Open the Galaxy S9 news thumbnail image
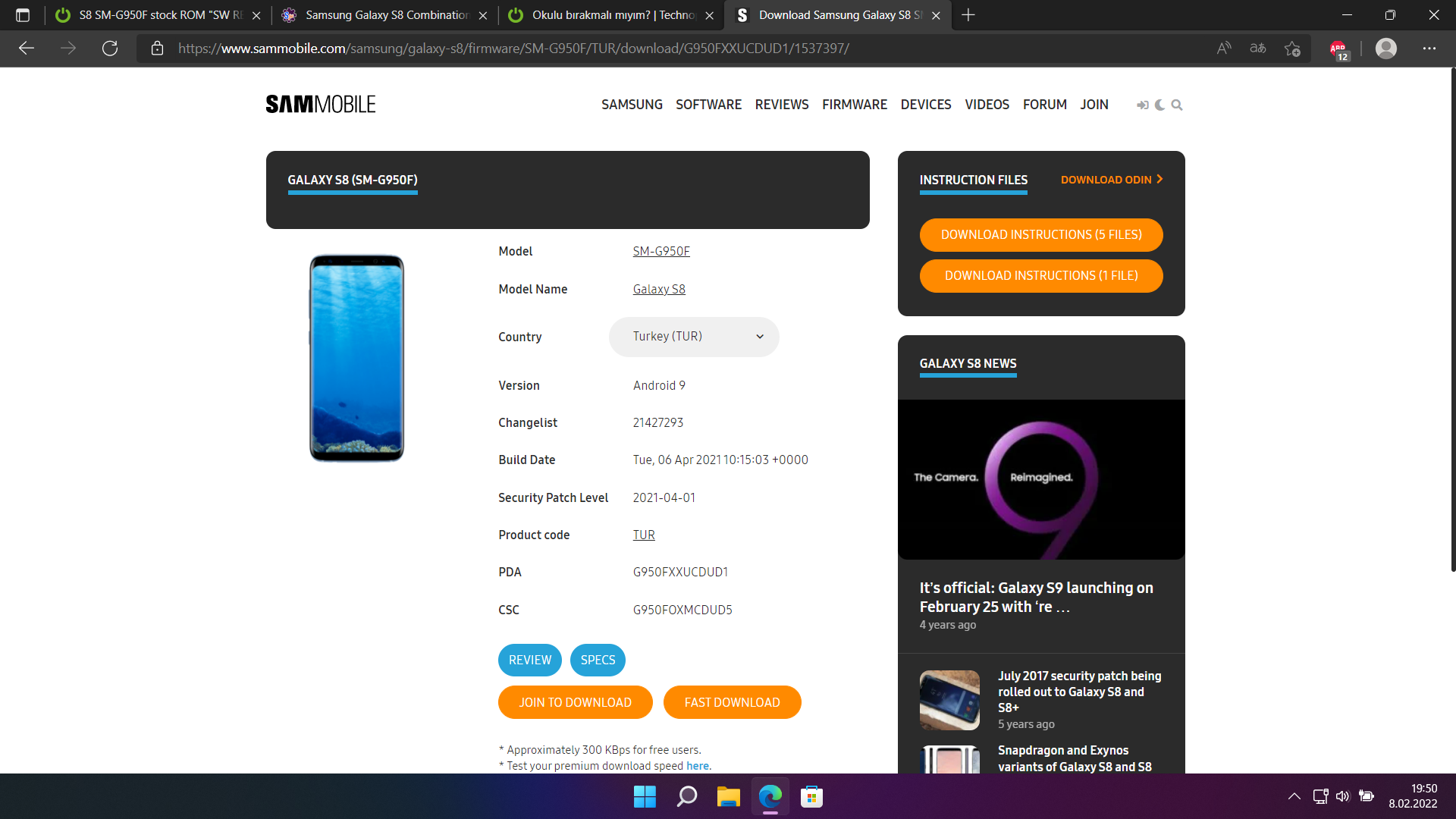 pyautogui.click(x=1040, y=479)
